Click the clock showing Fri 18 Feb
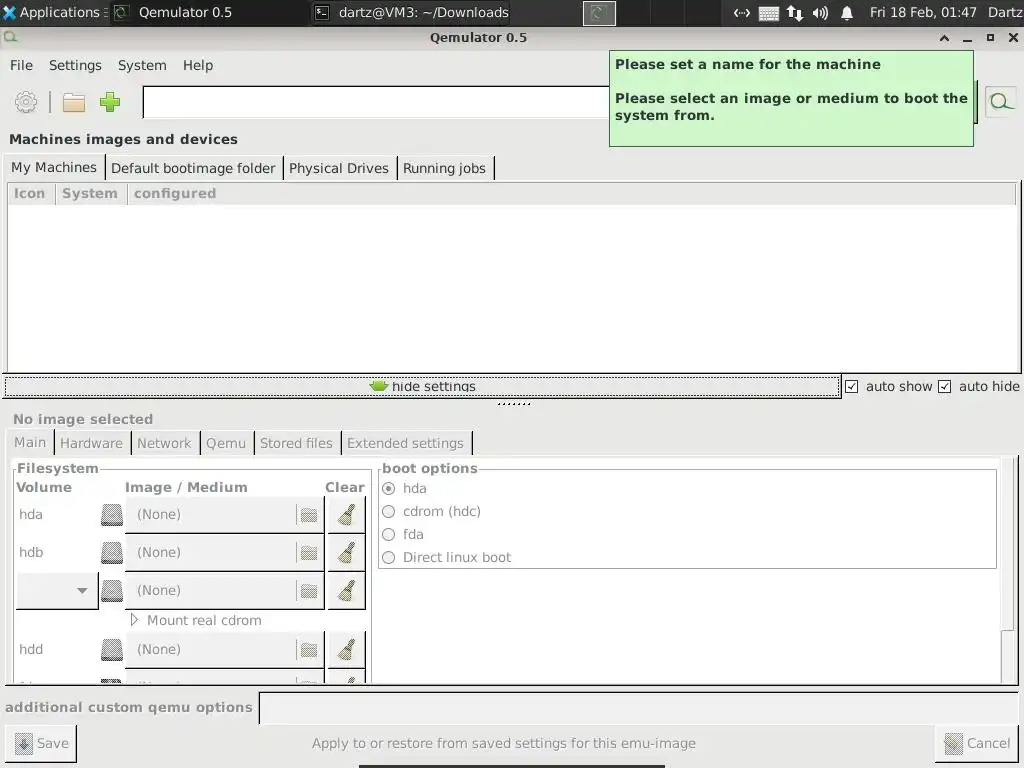 (x=923, y=12)
